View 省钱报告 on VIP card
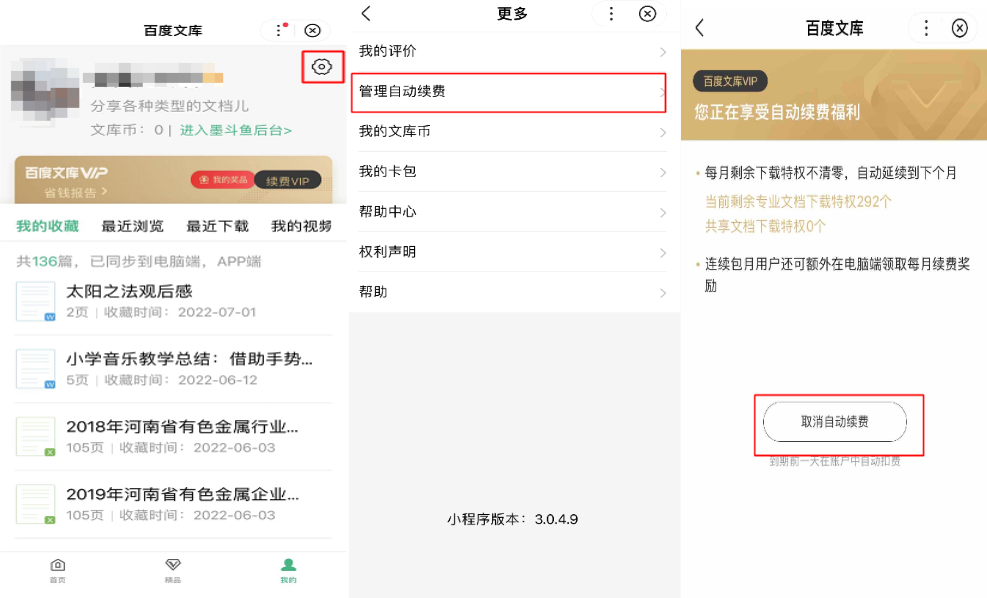Screen dimensions: 987x598 (x=76, y=192)
